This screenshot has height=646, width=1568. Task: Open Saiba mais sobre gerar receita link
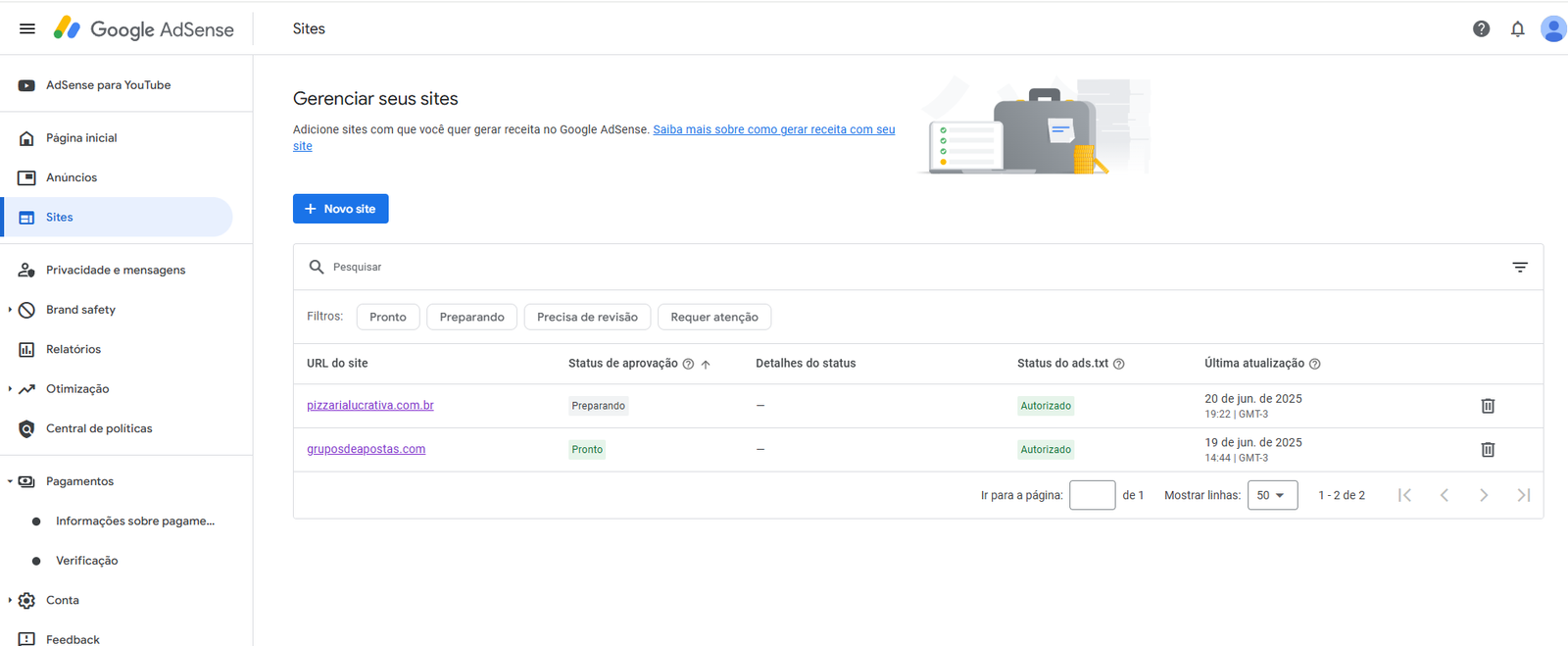pos(774,129)
